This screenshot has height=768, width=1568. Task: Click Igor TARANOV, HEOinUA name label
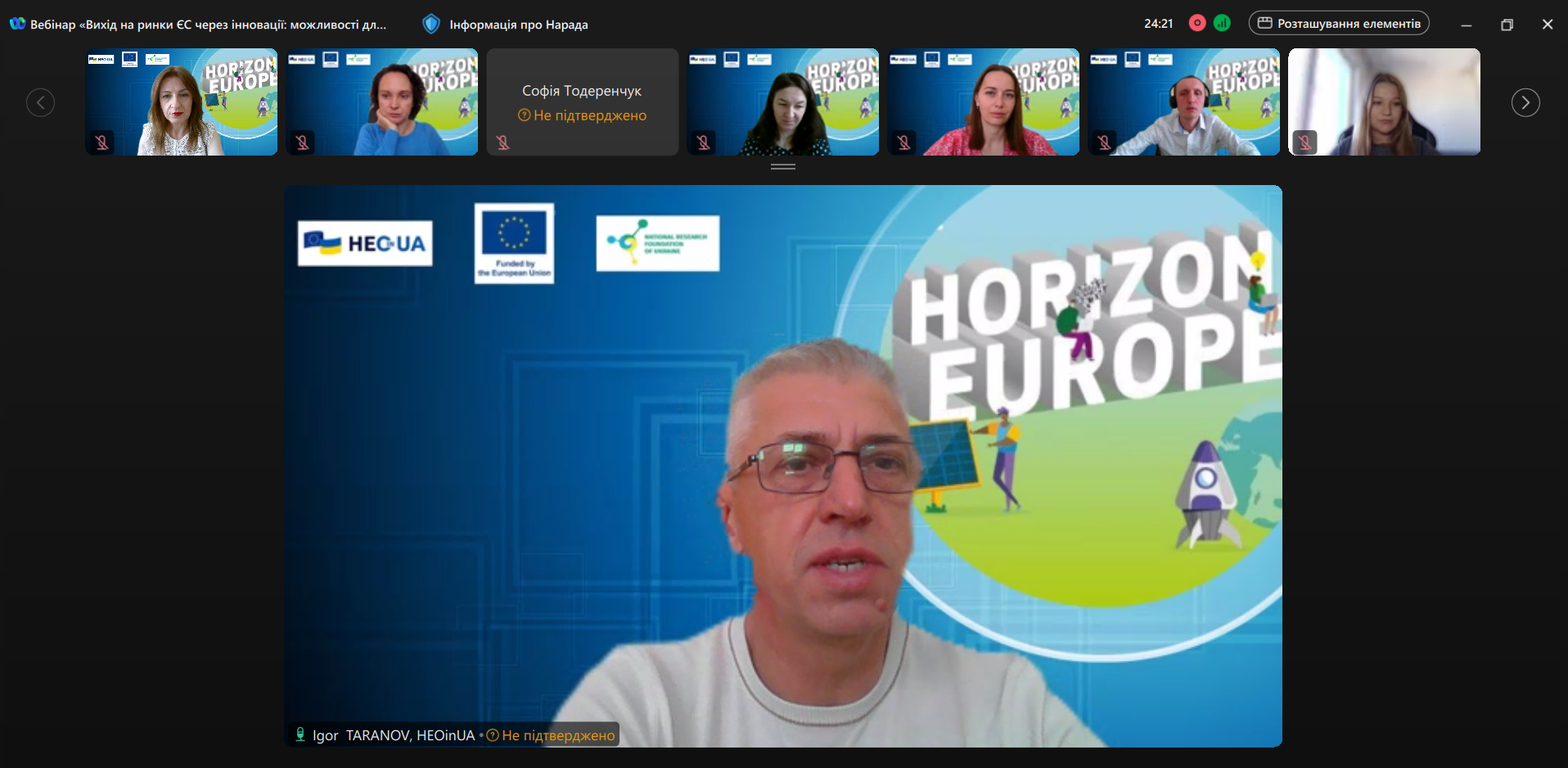(x=394, y=735)
